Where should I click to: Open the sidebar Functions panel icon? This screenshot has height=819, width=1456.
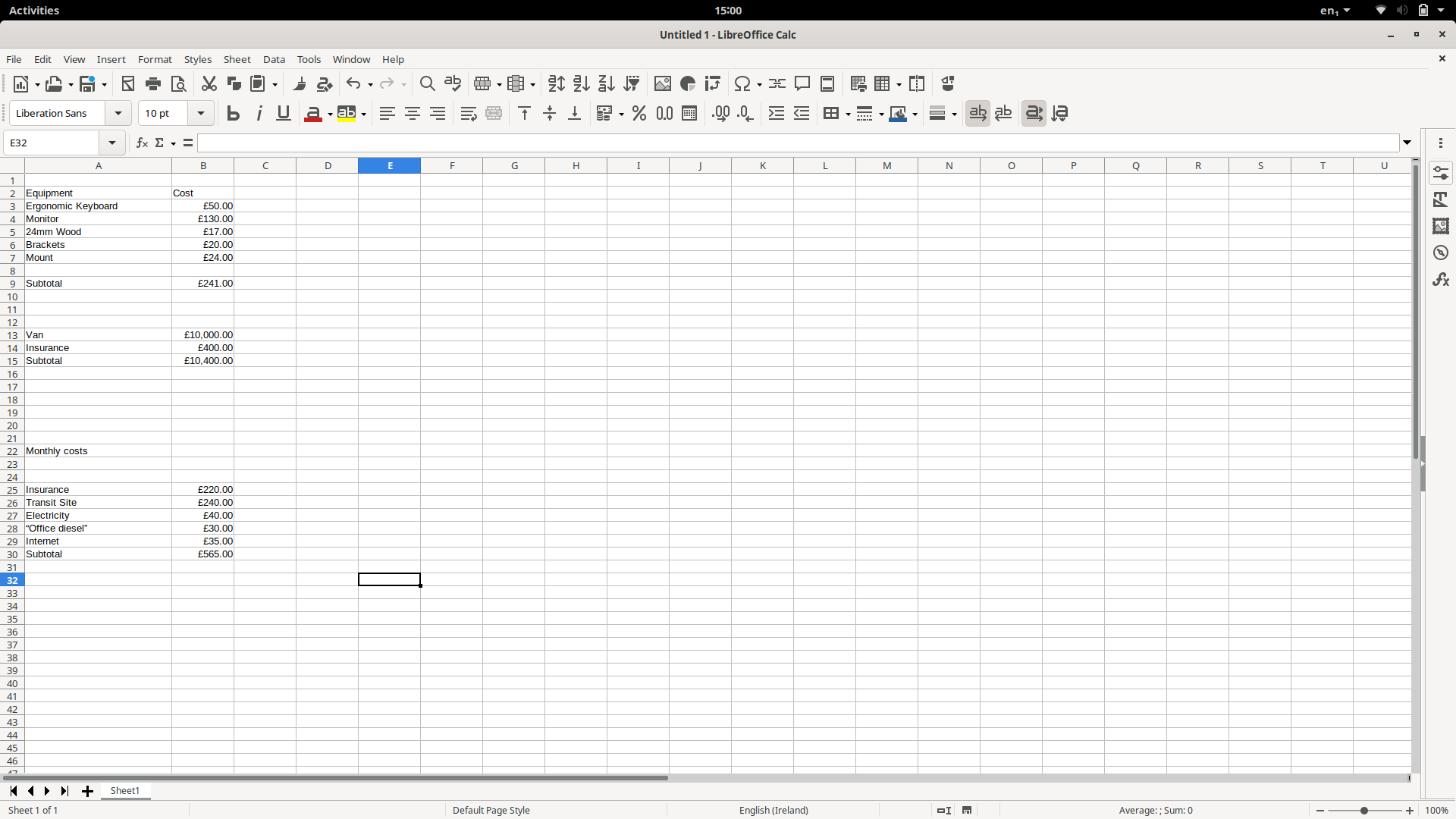tap(1441, 279)
